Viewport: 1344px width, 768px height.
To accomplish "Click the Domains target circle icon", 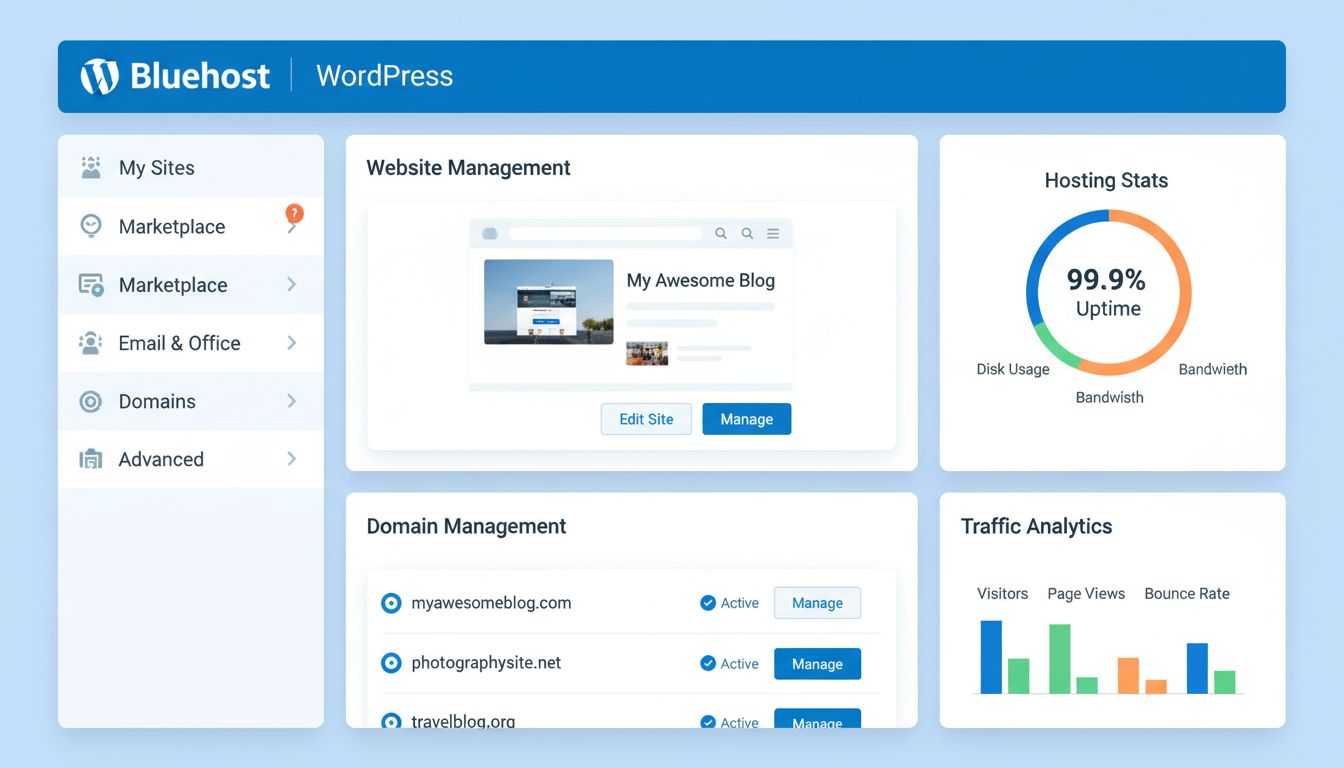I will click(x=91, y=401).
